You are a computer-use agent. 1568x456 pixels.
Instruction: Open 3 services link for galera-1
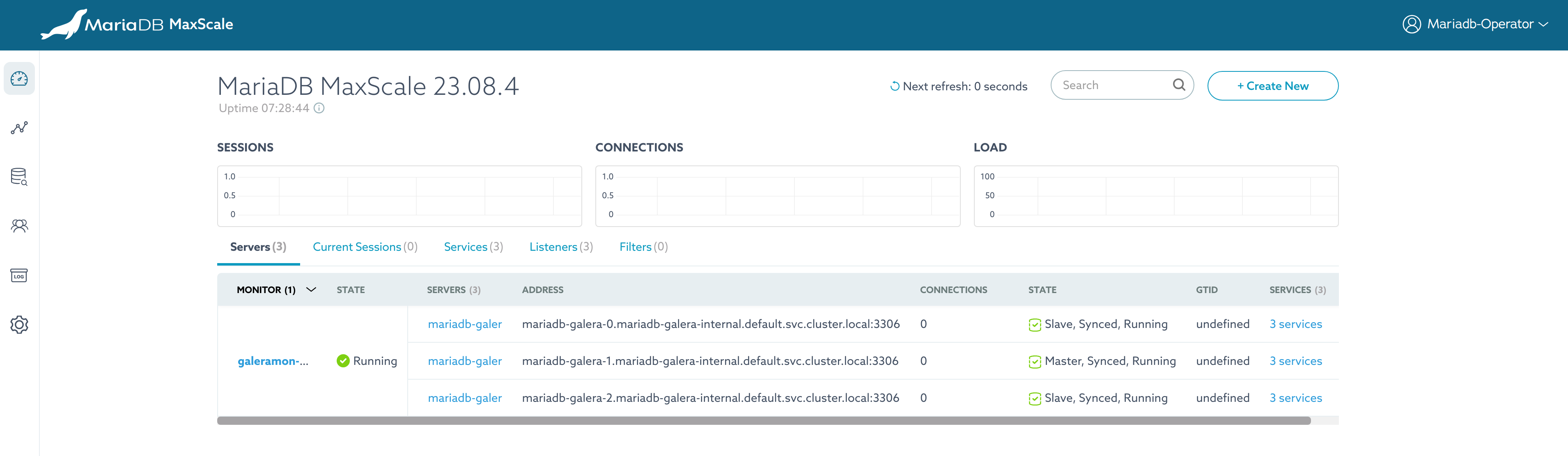click(x=1296, y=361)
